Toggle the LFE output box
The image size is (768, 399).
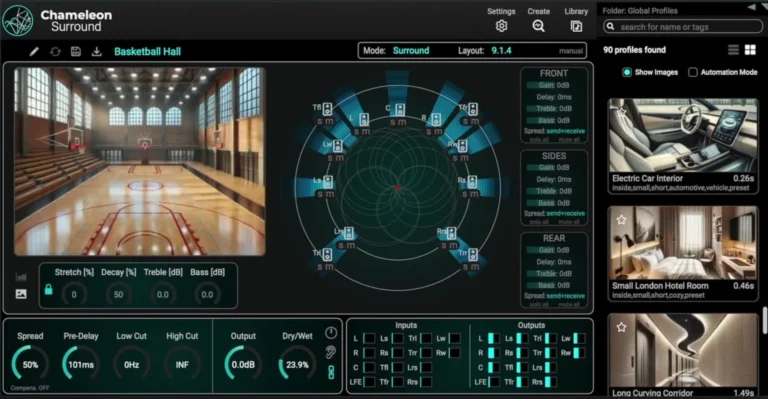pyautogui.click(x=493, y=382)
